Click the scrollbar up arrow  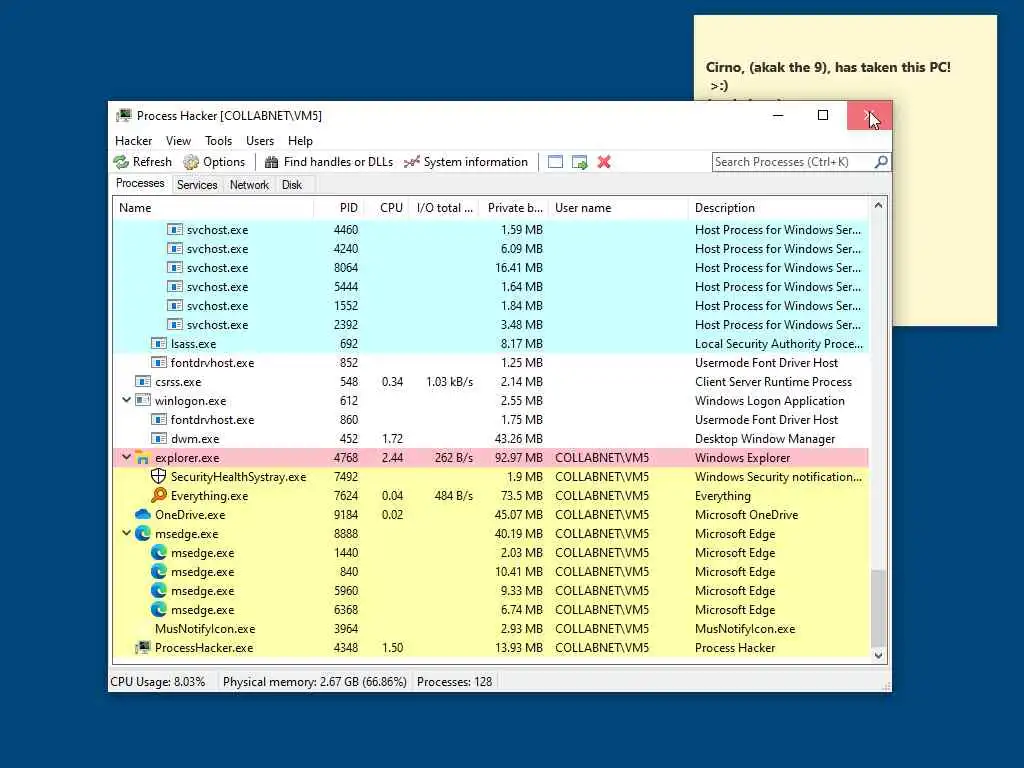click(878, 206)
